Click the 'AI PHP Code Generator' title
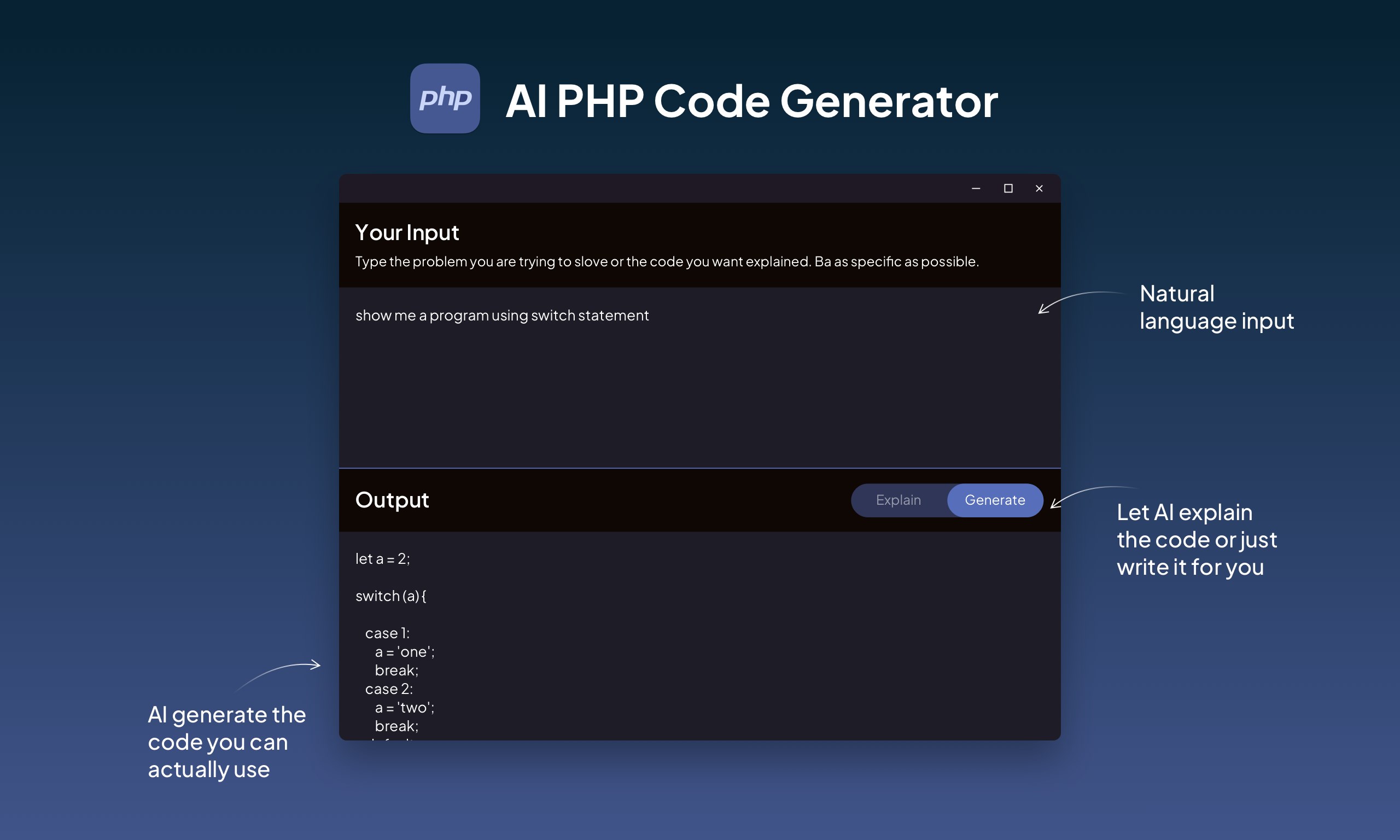 click(x=751, y=101)
